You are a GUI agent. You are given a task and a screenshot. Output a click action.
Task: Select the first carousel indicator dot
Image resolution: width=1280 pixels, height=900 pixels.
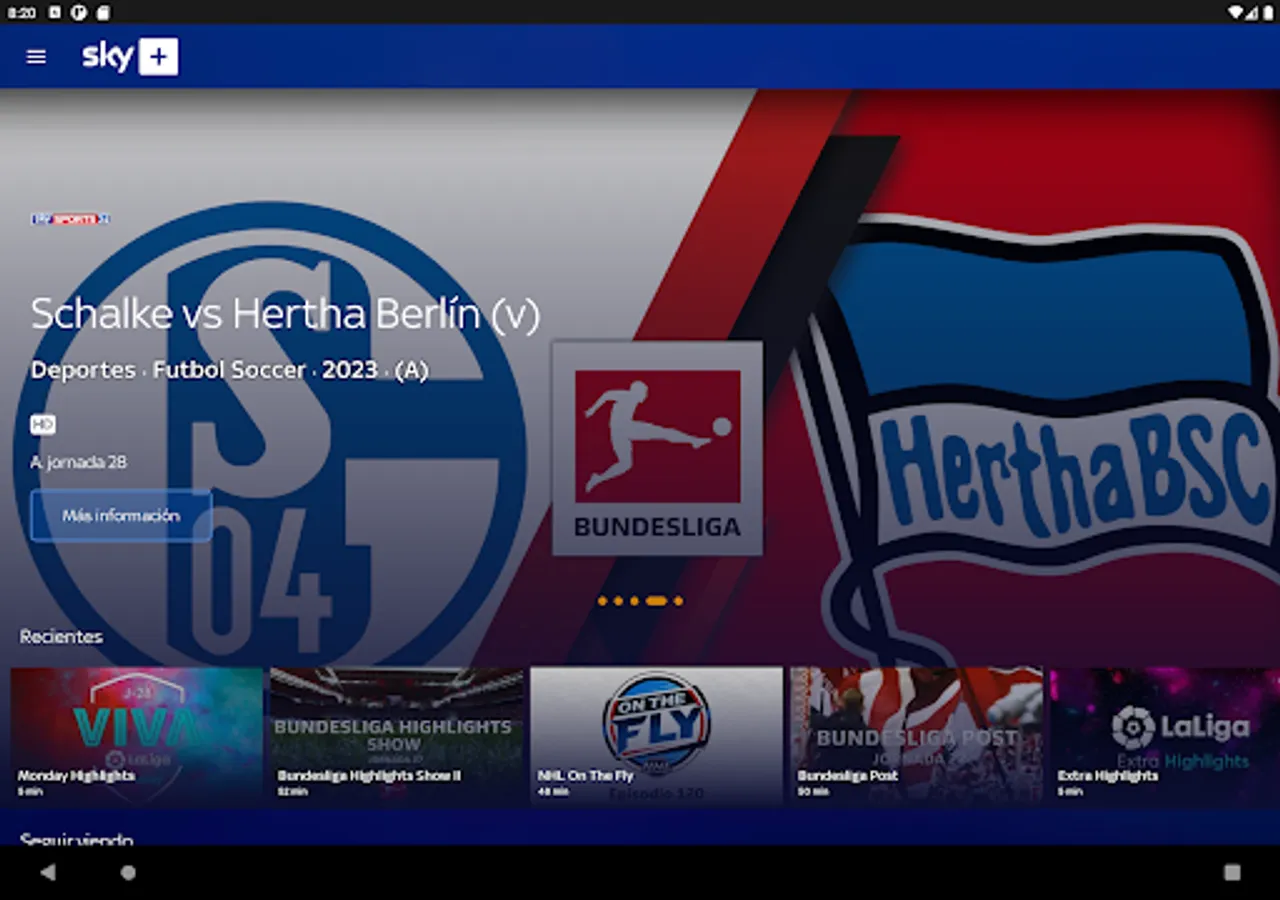602,601
